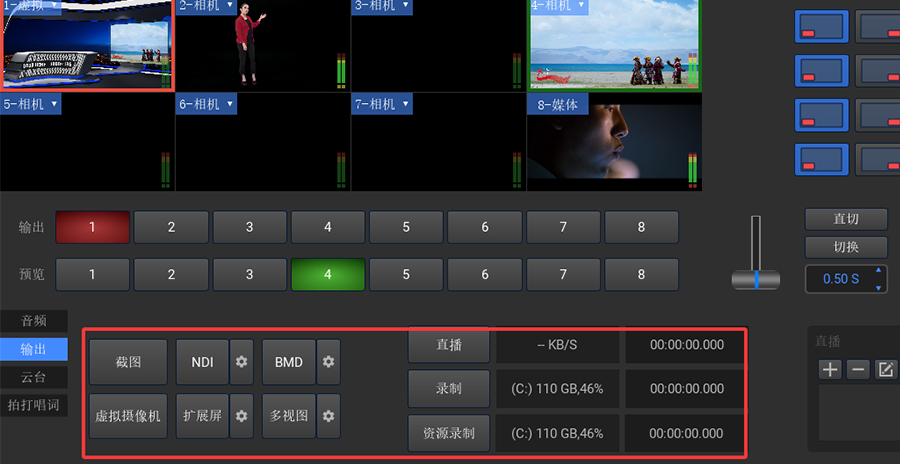The image size is (900, 464).
Task: Switch to the 云台 tab
Action: click(34, 377)
